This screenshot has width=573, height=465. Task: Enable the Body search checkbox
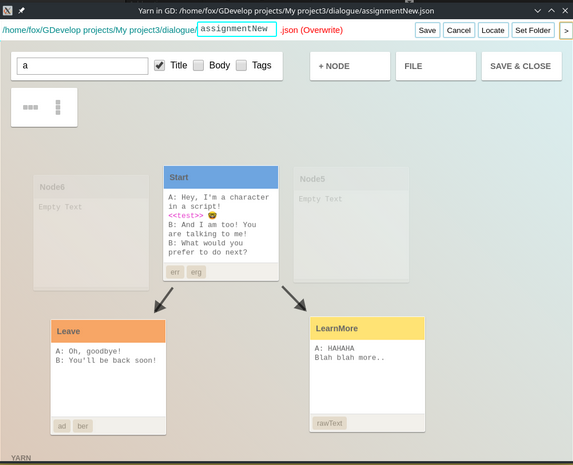[x=198, y=65]
